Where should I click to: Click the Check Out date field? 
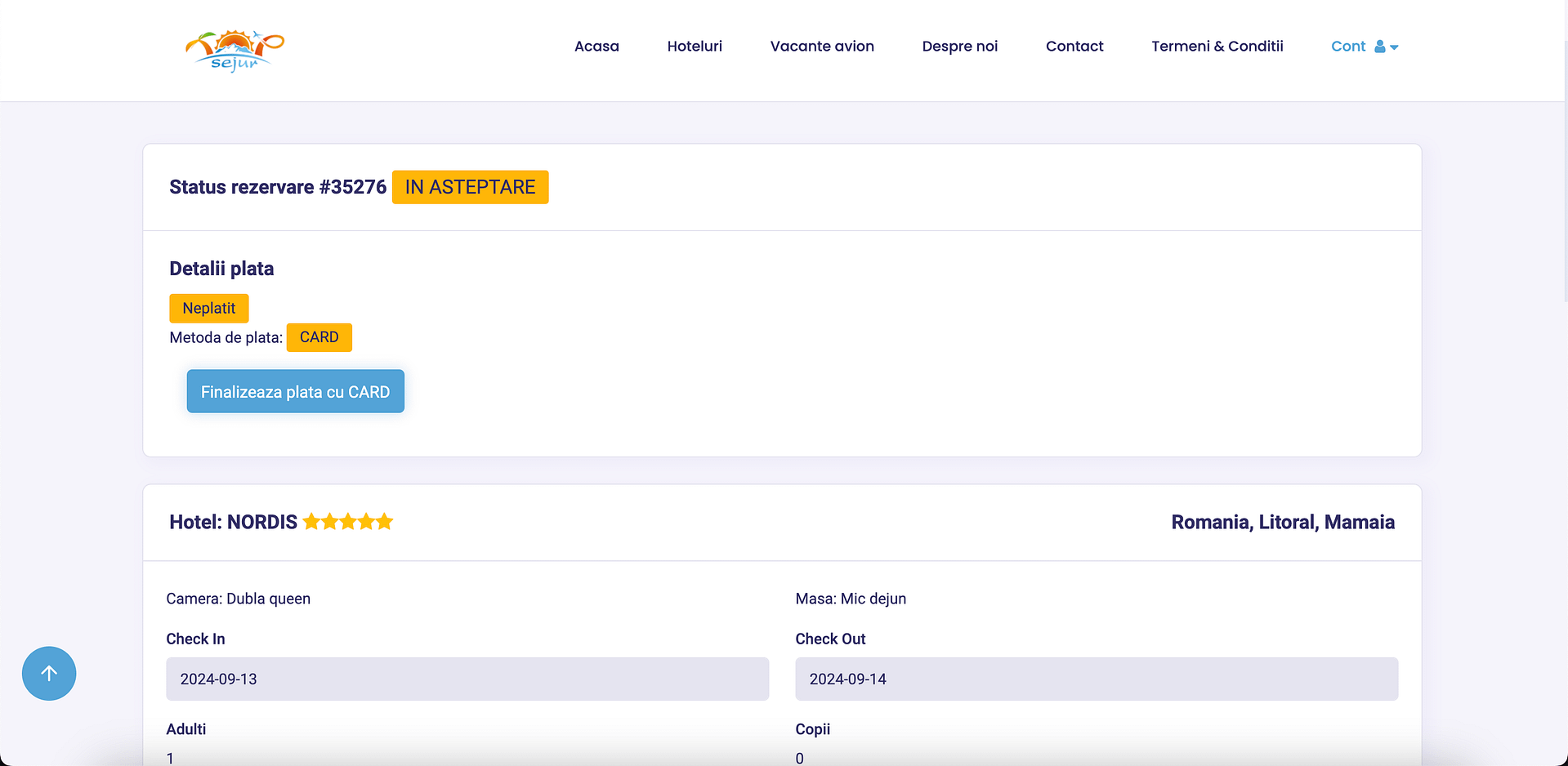pyautogui.click(x=1097, y=679)
